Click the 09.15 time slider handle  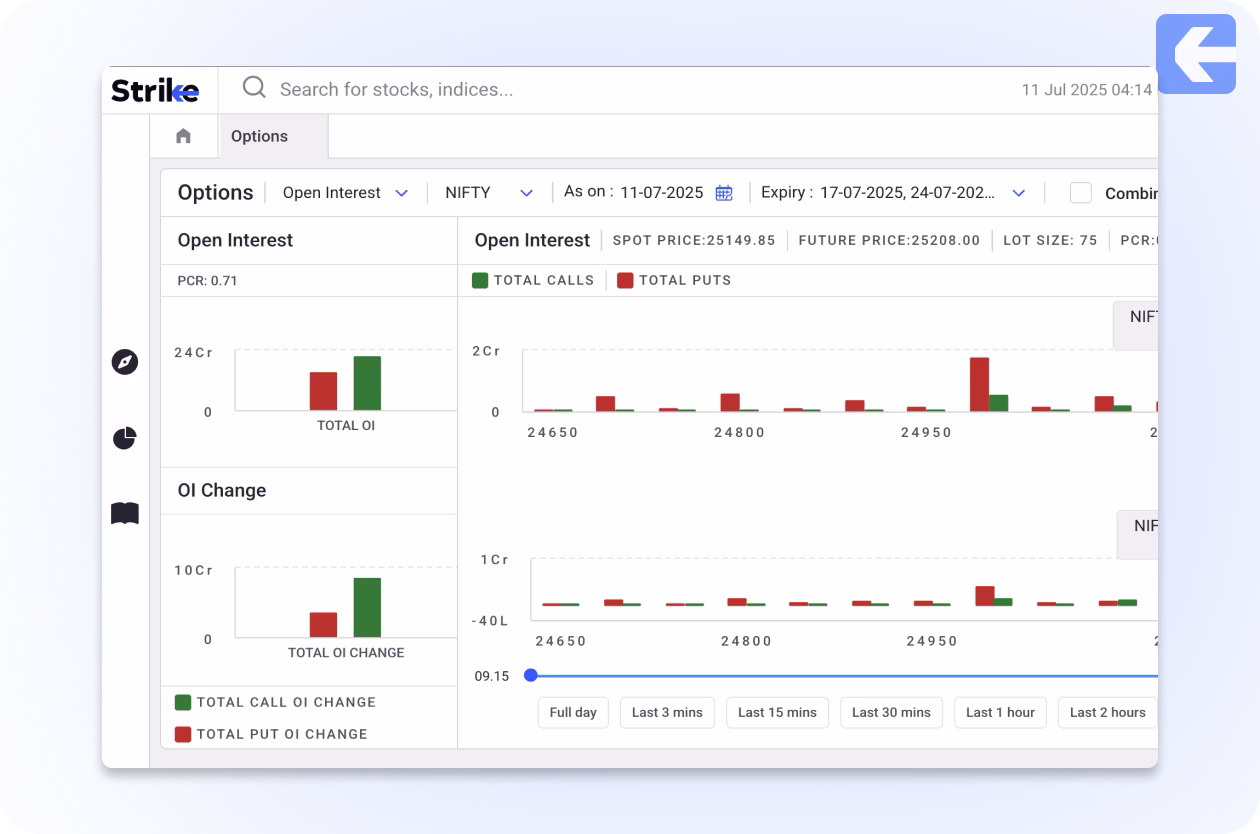pyautogui.click(x=531, y=675)
